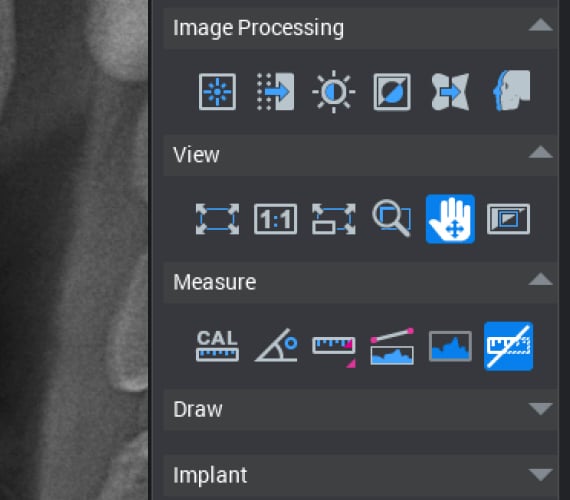570x500 pixels.
Task: Click the invert image icon
Action: [x=392, y=92]
